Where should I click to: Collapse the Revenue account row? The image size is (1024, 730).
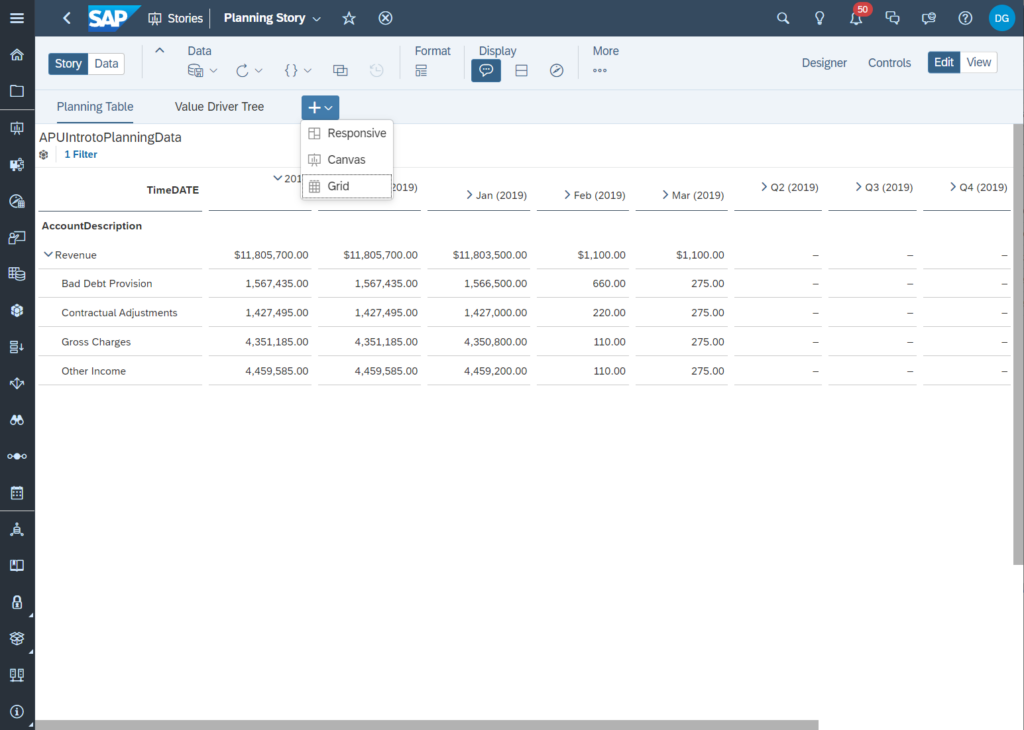tap(49, 254)
